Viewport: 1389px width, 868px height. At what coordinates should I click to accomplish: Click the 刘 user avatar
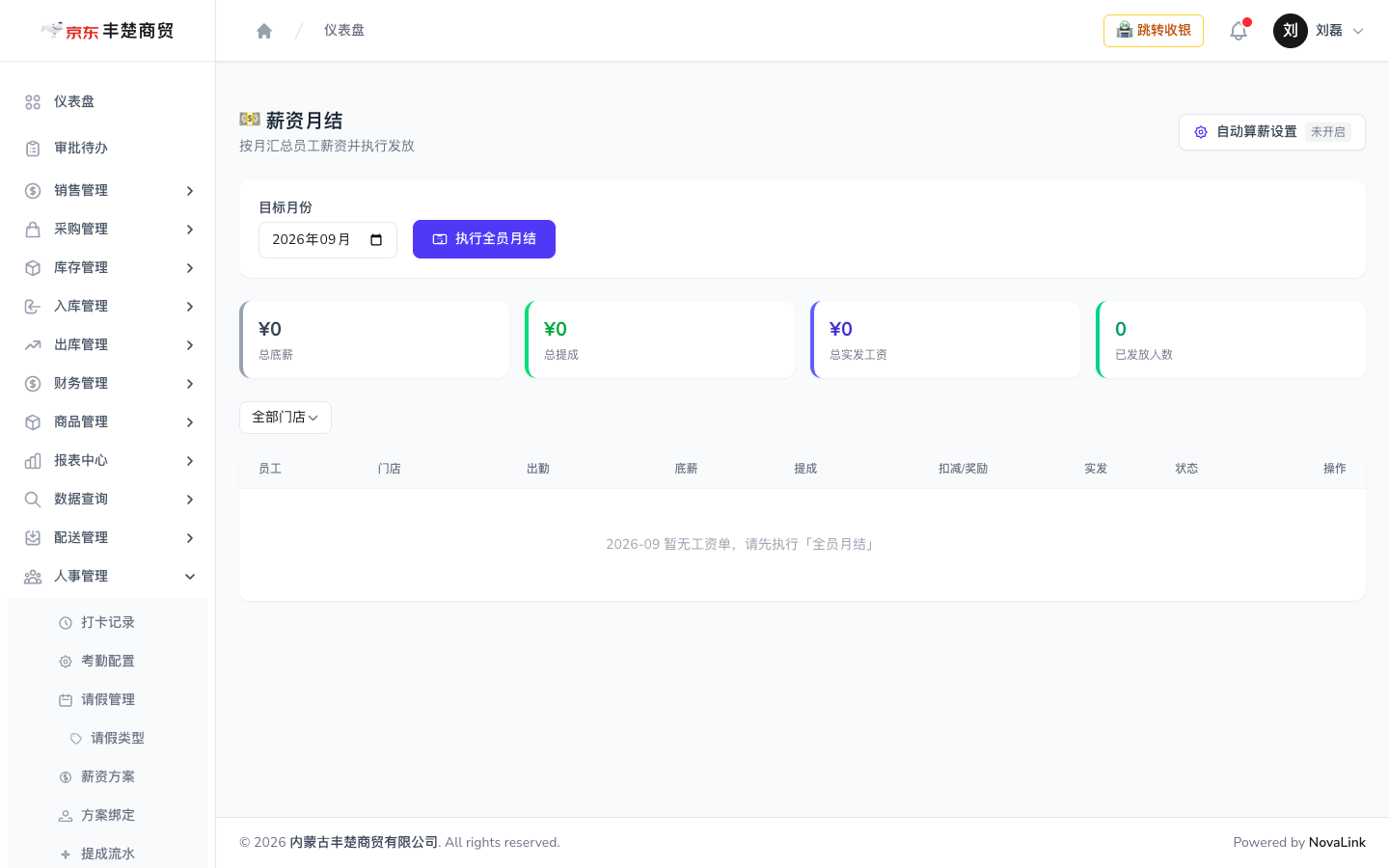[1291, 31]
